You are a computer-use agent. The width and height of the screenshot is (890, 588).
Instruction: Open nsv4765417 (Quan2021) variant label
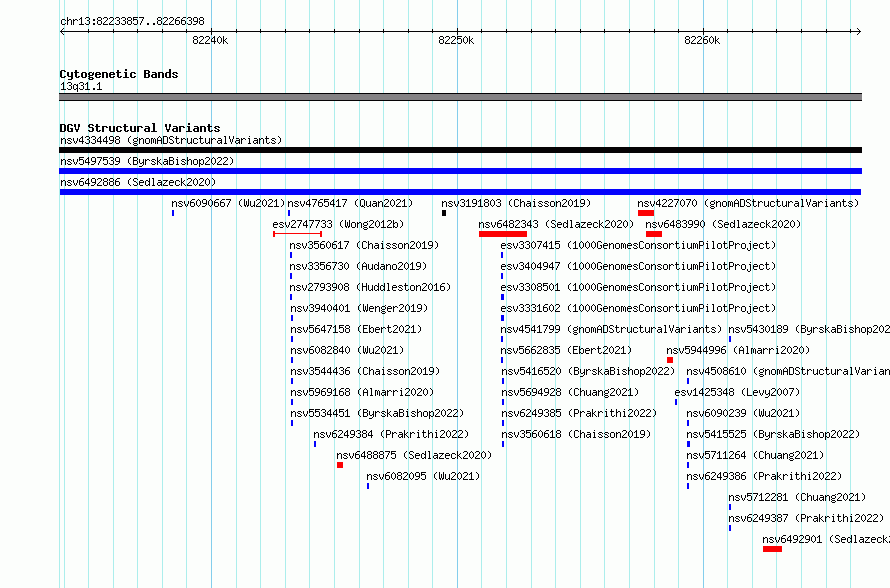tap(350, 203)
